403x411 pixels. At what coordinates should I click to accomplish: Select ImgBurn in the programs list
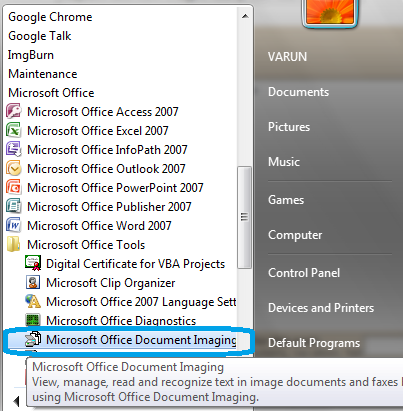[x=31, y=55]
